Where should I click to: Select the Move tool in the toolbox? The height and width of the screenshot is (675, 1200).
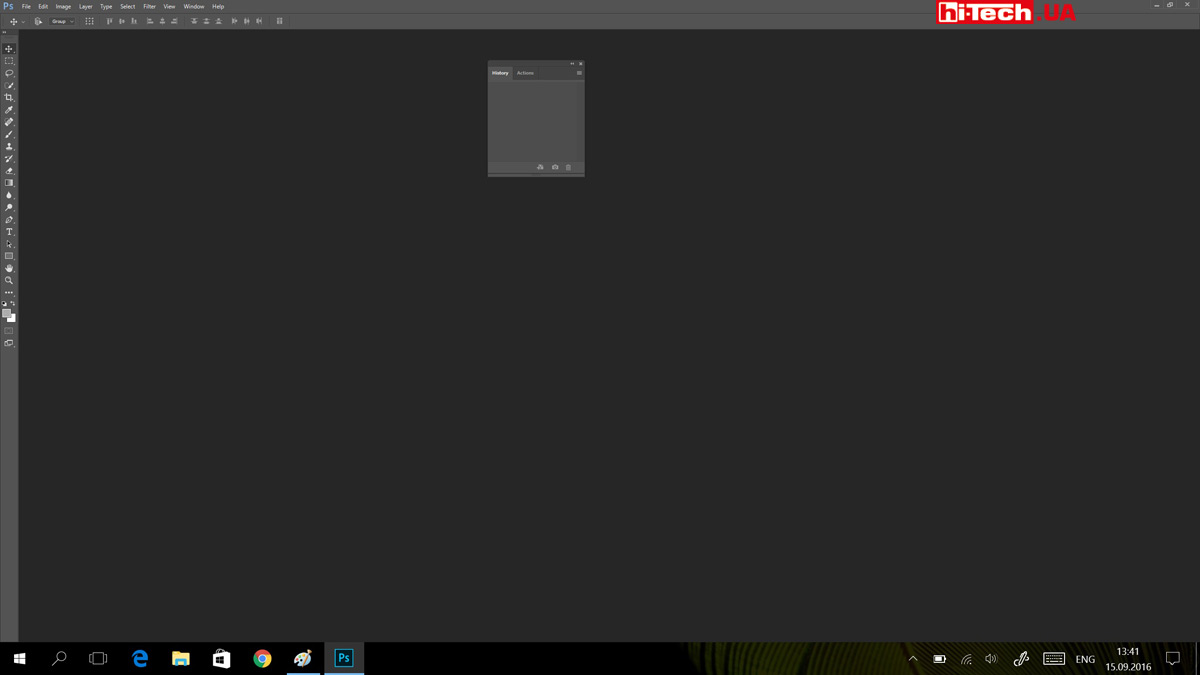pos(9,49)
